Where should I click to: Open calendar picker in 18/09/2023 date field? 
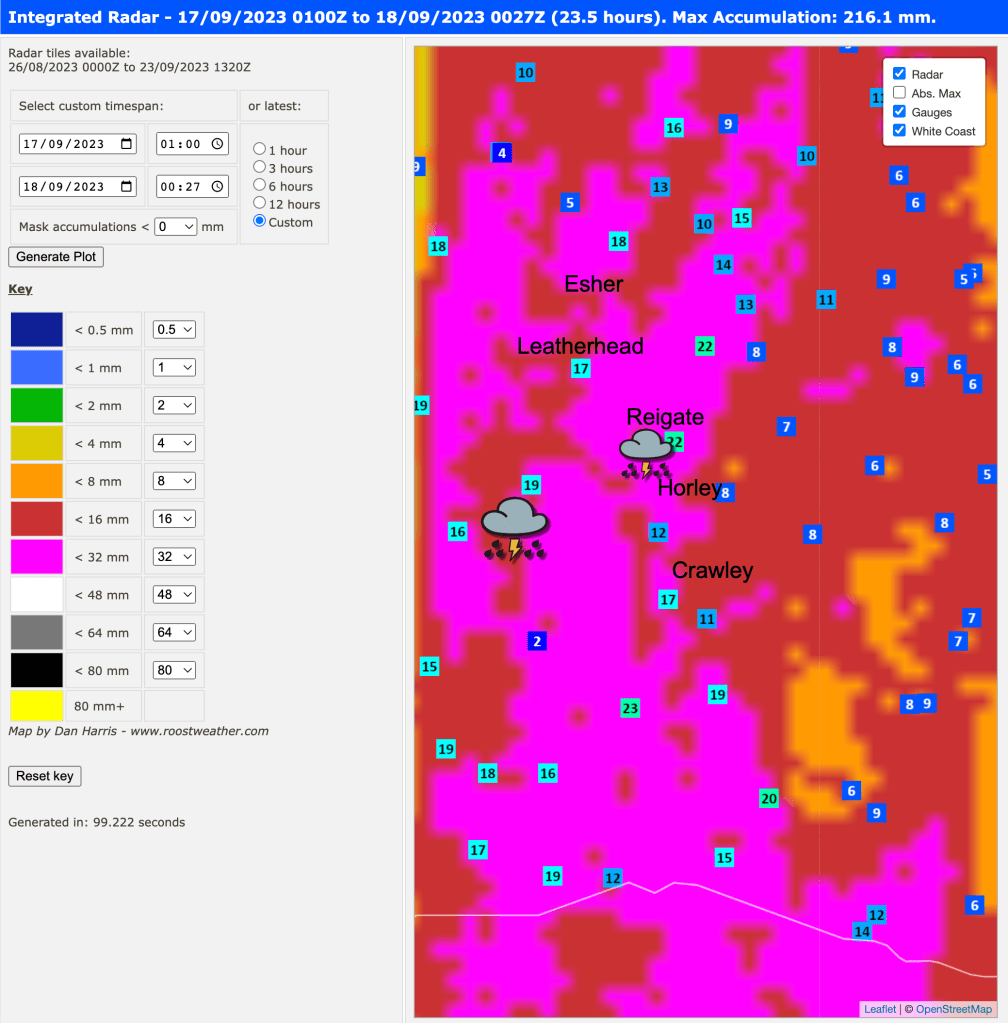[x=127, y=187]
